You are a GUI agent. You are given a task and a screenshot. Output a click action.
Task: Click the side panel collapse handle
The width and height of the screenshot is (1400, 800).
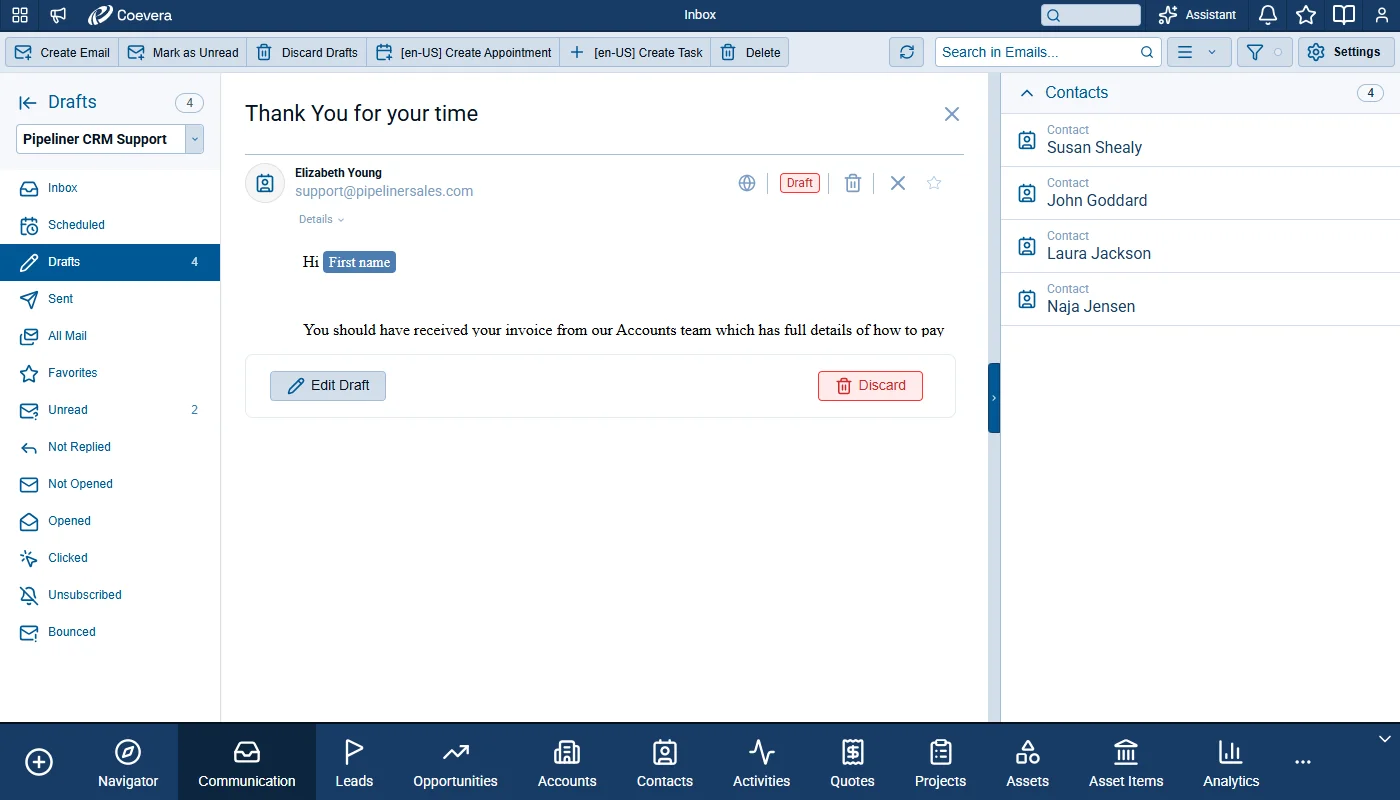tap(994, 398)
